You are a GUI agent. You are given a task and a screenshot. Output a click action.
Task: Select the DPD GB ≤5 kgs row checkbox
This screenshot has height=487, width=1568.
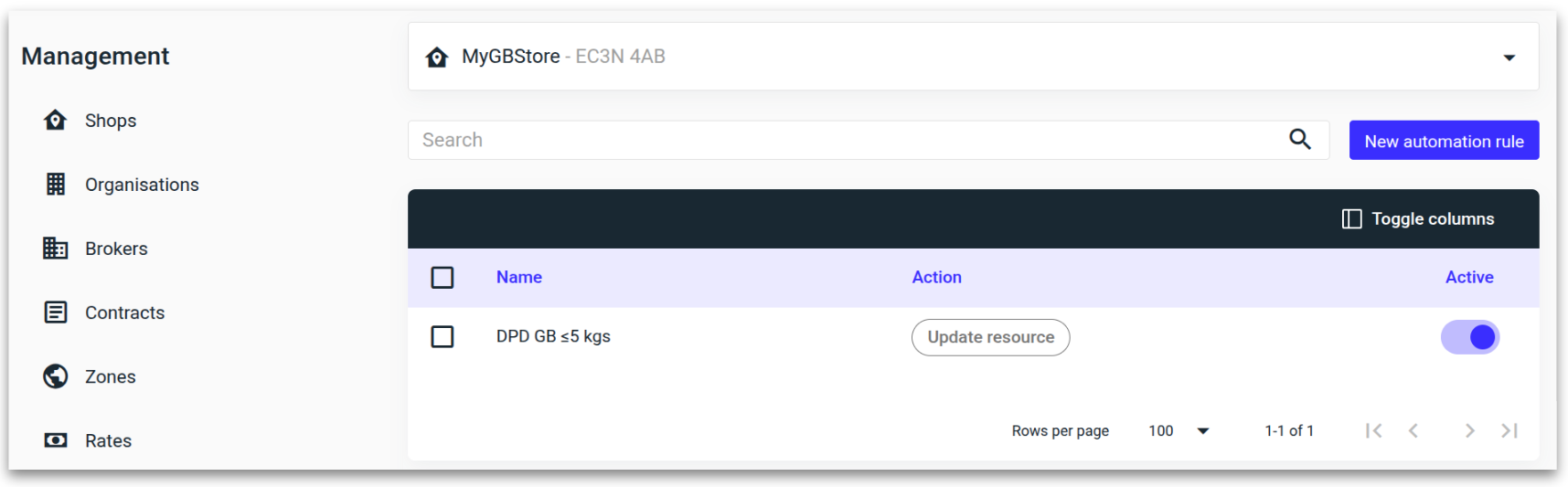(443, 337)
